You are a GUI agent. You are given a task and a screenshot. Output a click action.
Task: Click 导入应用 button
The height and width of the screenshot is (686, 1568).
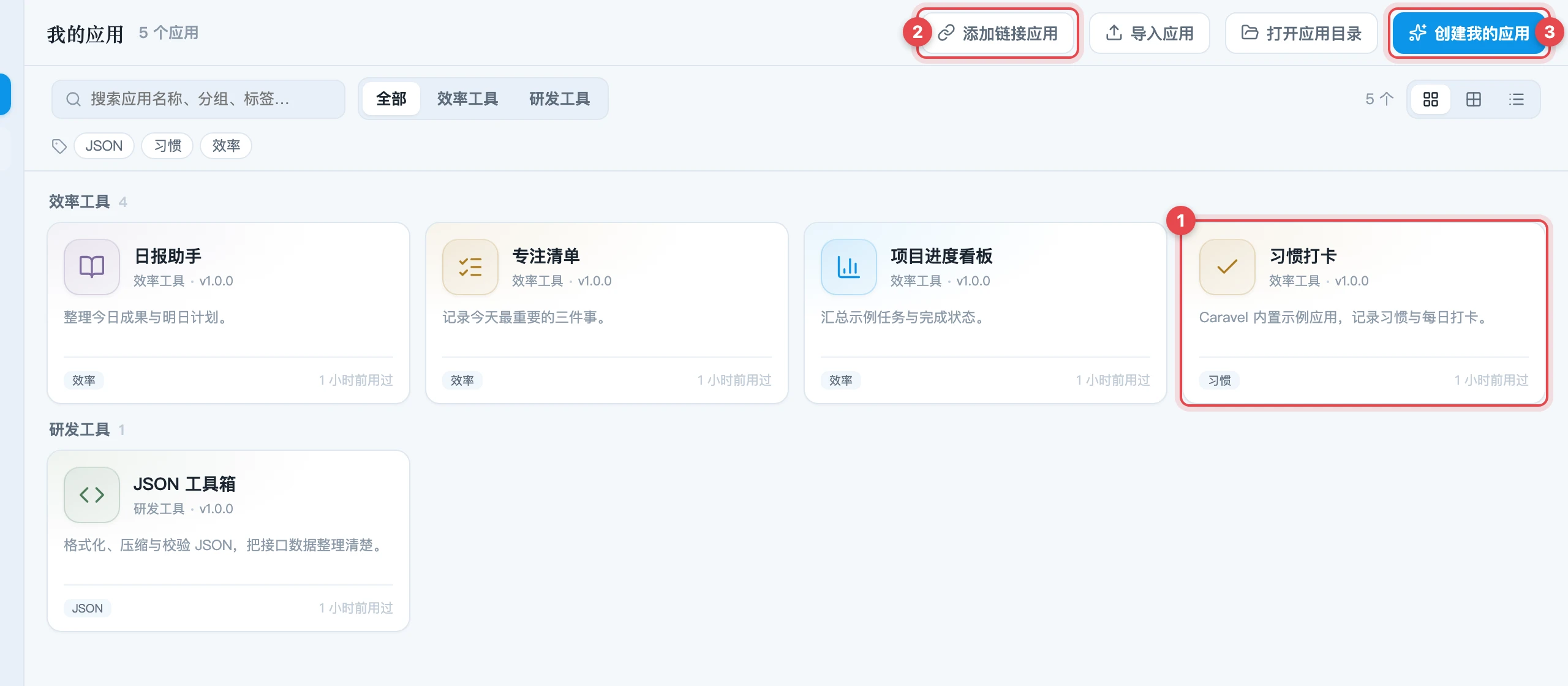(x=1150, y=33)
